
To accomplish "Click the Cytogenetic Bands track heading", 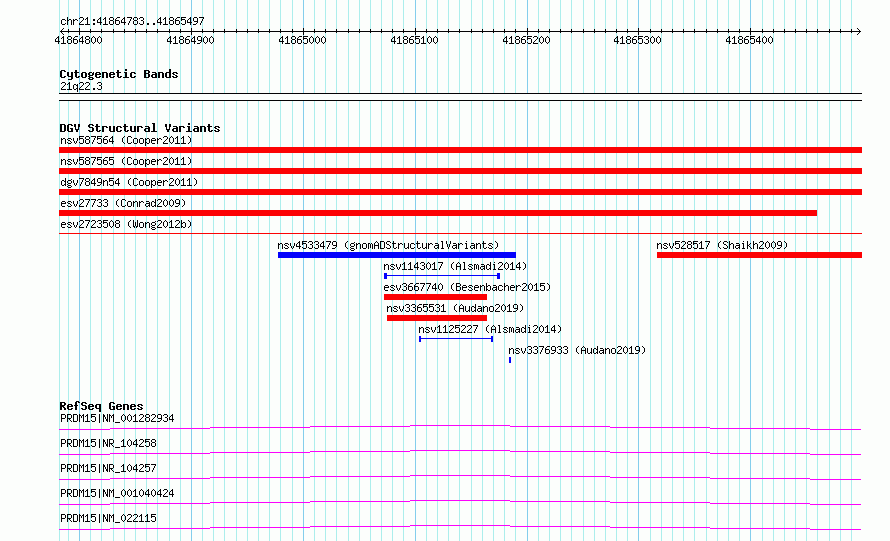I will click(x=119, y=74).
